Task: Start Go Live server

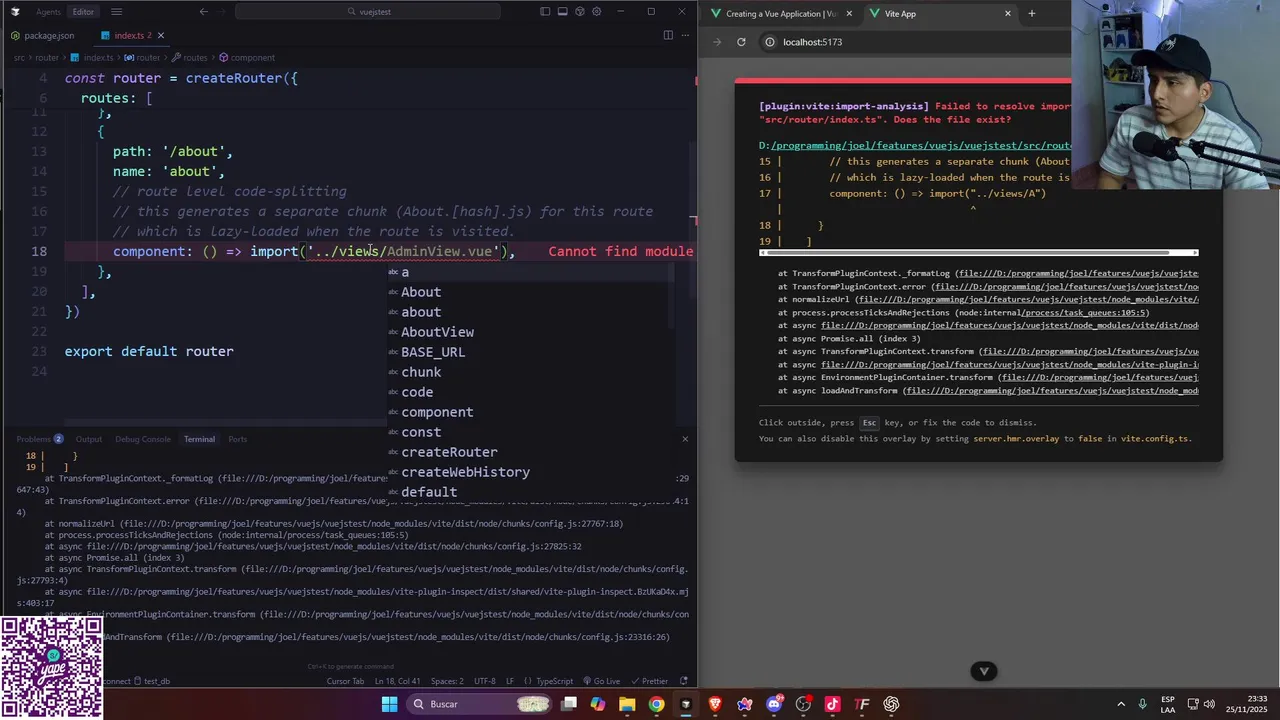Action: tap(601, 681)
